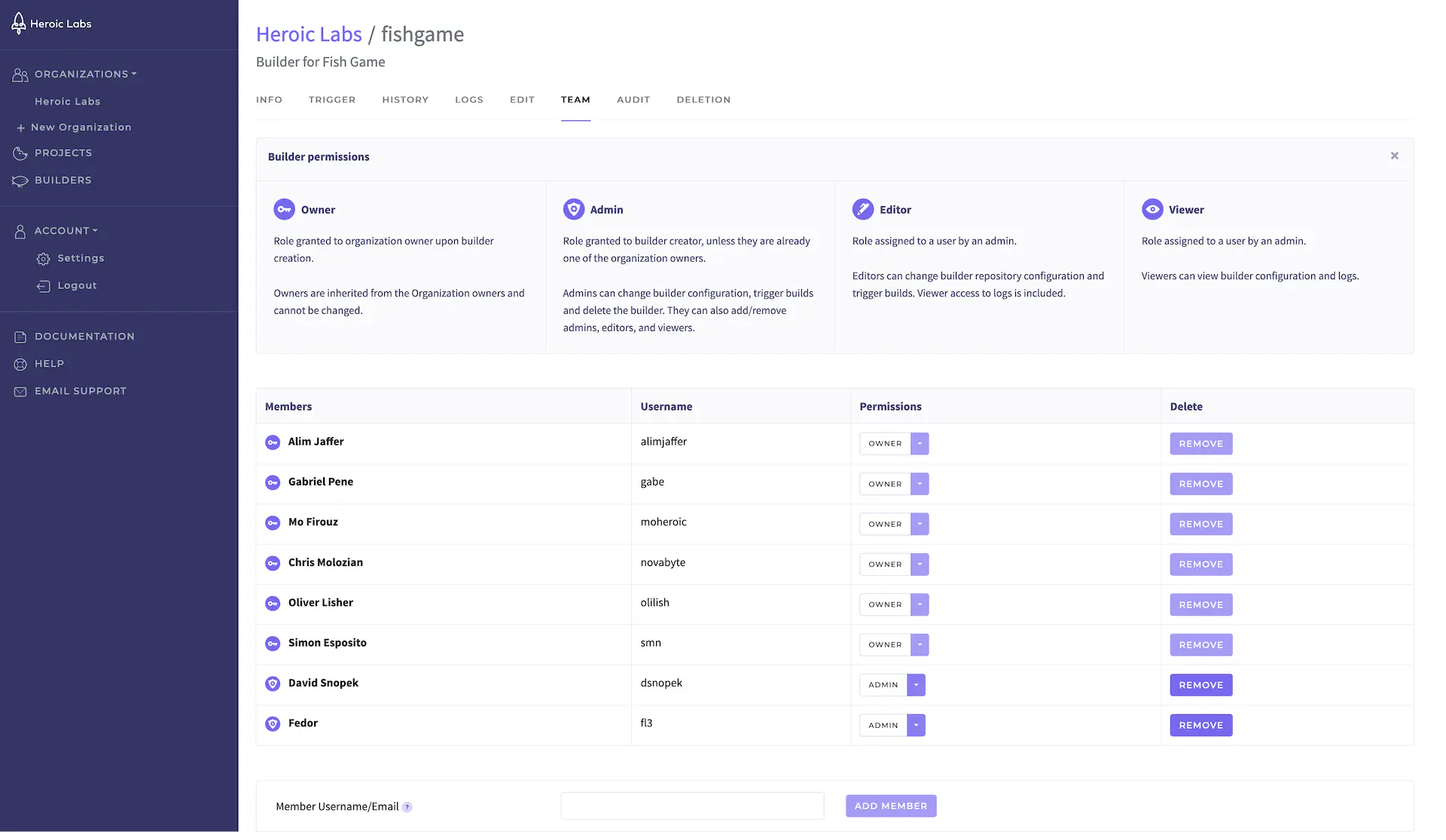Click the admin shield icon beside David Snopek
1446x840 pixels.
[x=273, y=684]
